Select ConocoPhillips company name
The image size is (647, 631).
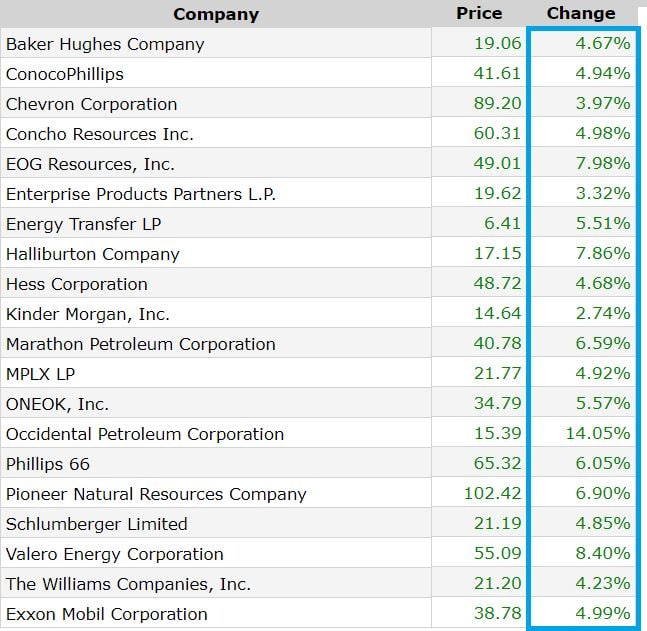[x=65, y=74]
